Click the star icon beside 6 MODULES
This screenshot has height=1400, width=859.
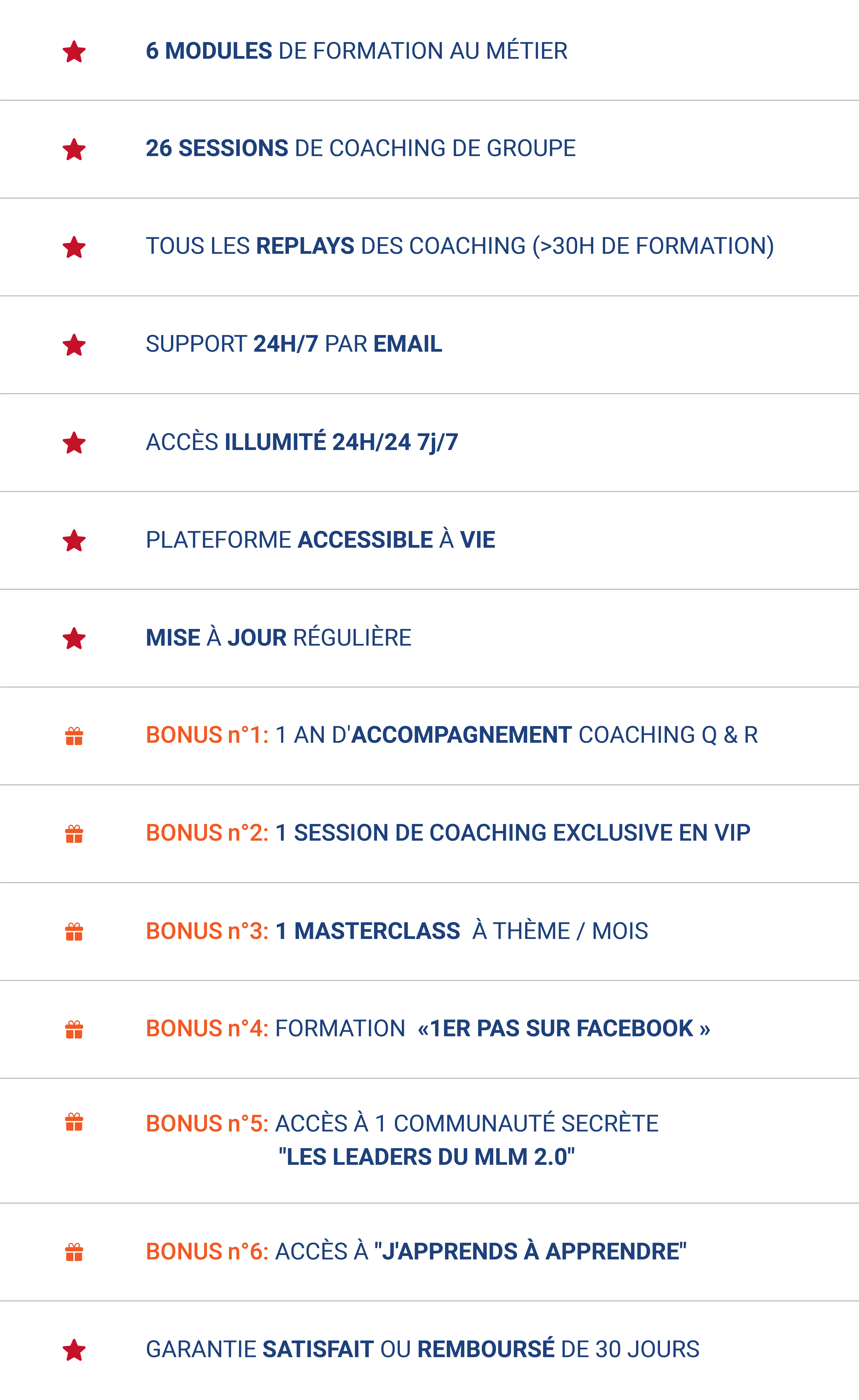pyautogui.click(x=74, y=52)
